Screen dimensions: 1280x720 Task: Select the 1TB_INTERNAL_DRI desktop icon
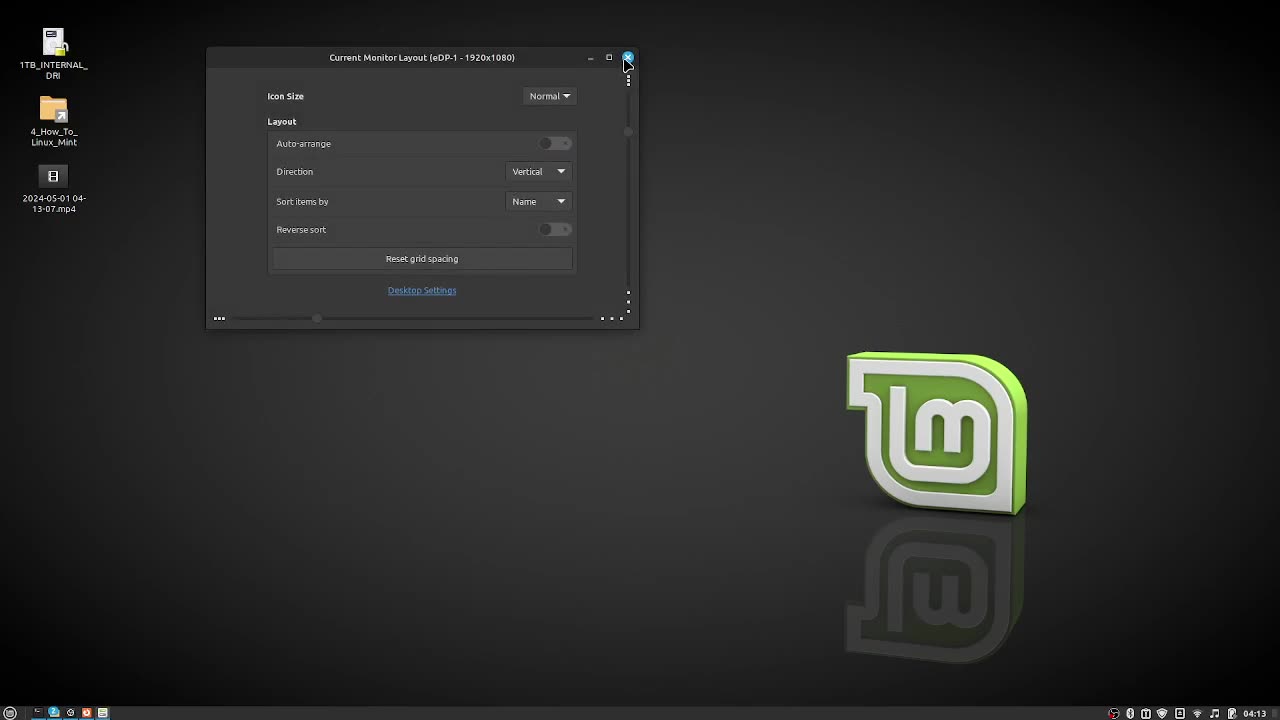[54, 54]
